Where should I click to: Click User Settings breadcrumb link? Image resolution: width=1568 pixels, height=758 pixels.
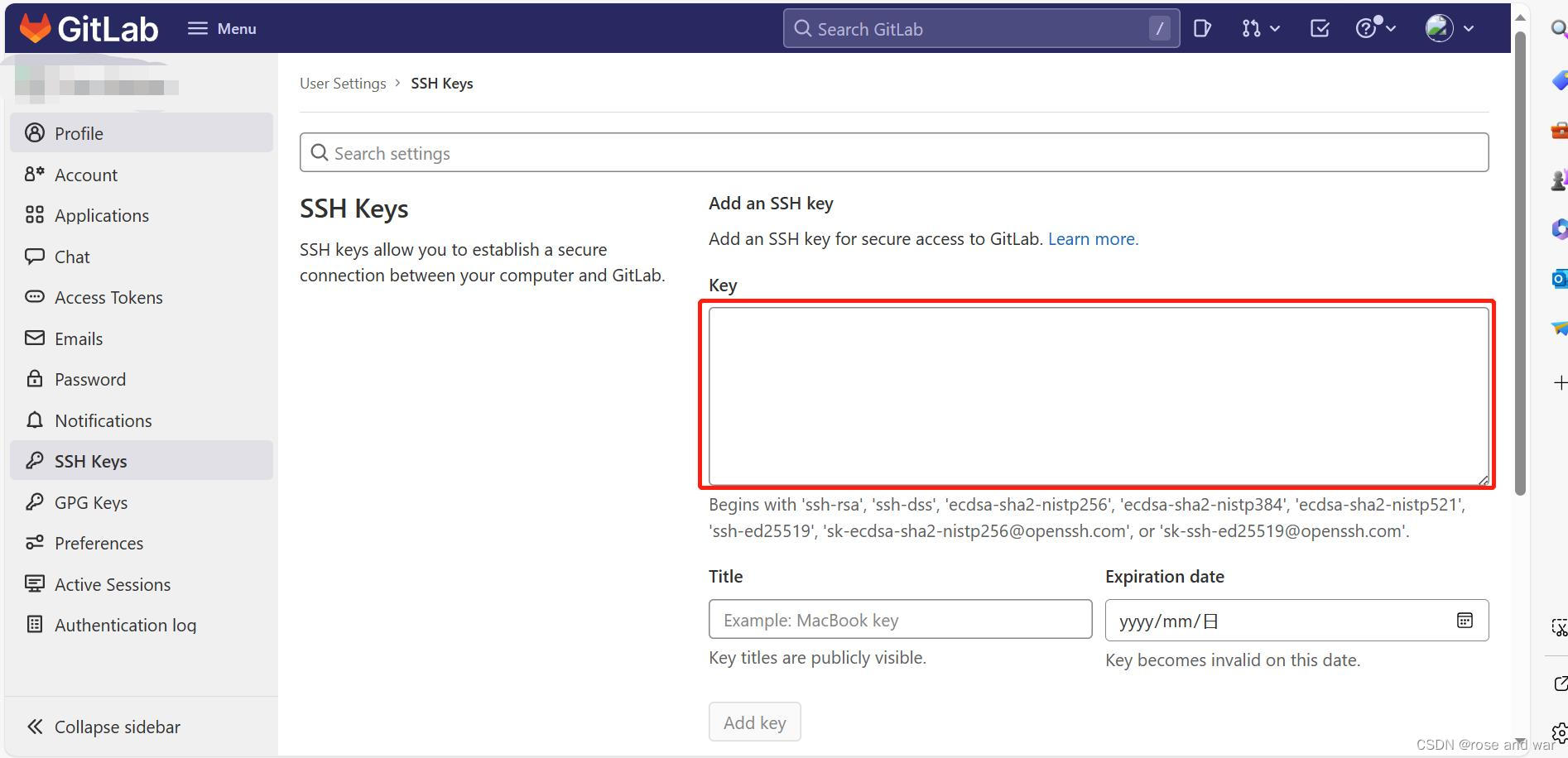[x=343, y=83]
